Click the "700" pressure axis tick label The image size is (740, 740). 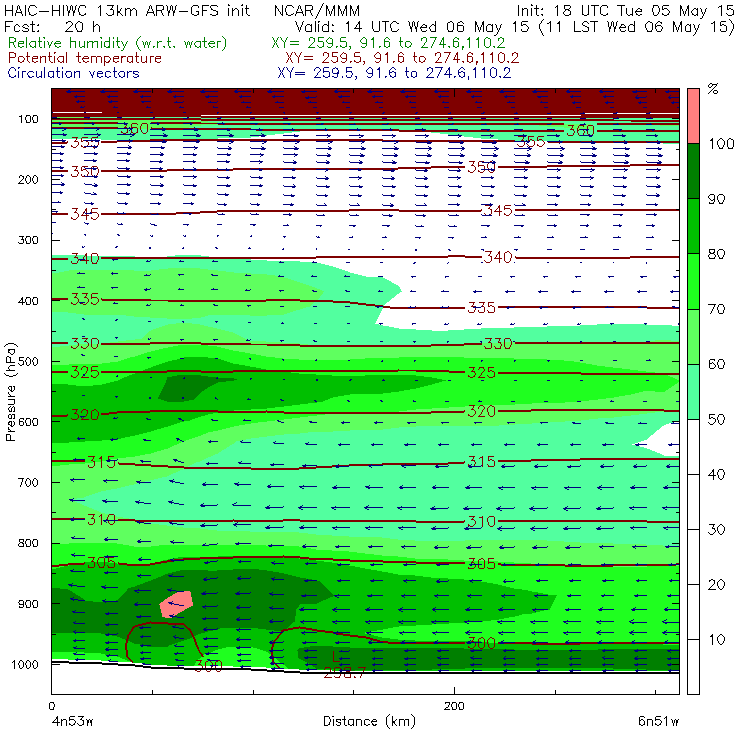click(x=28, y=482)
